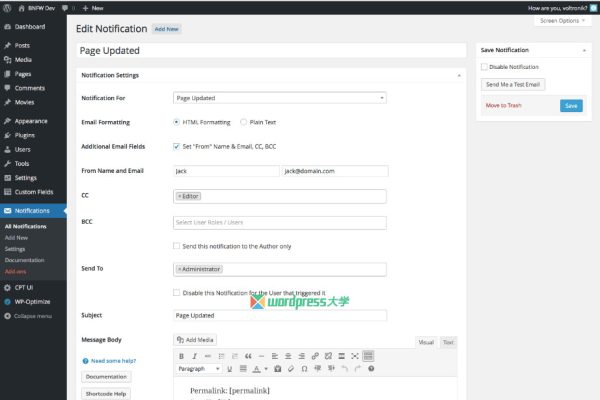The image size is (600, 400).
Task: Click the WordPress logo in admin bar
Action: click(8, 6)
